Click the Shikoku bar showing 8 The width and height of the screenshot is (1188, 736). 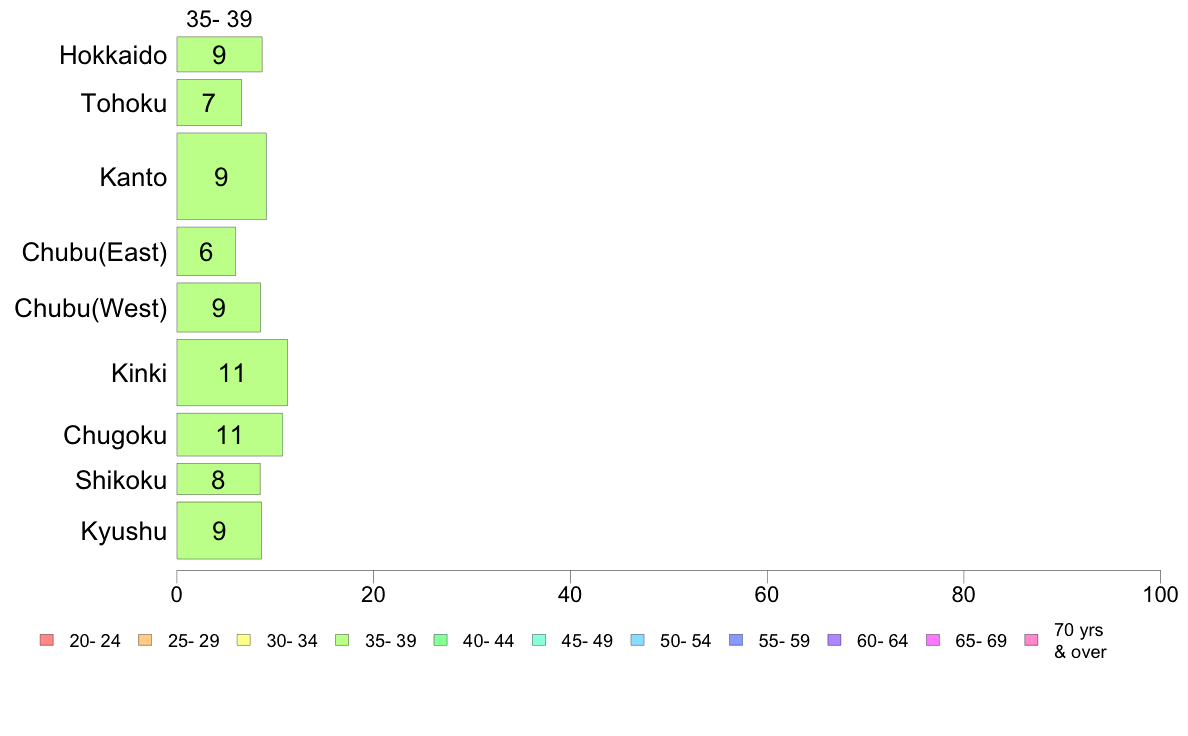(218, 480)
